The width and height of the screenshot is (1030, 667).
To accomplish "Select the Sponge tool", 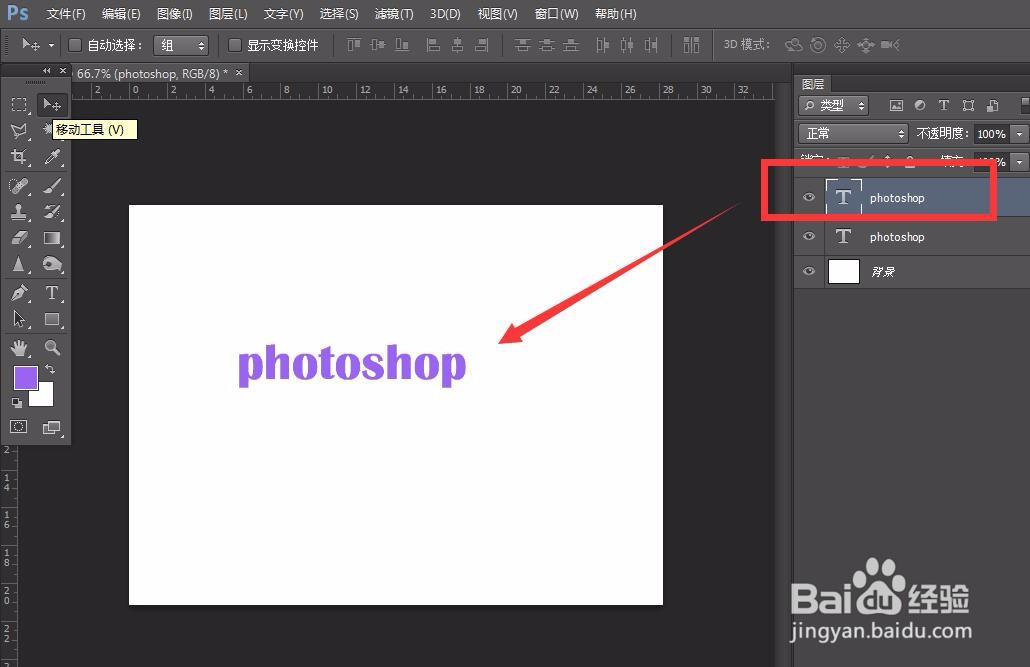I will click(52, 264).
